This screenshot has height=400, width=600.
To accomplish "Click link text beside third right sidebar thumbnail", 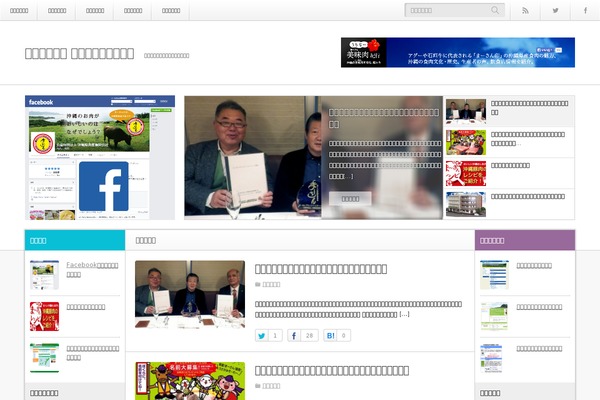I will click(x=539, y=349).
